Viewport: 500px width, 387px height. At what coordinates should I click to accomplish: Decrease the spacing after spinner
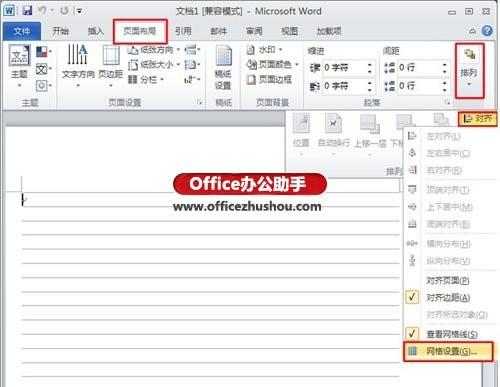tap(445, 89)
